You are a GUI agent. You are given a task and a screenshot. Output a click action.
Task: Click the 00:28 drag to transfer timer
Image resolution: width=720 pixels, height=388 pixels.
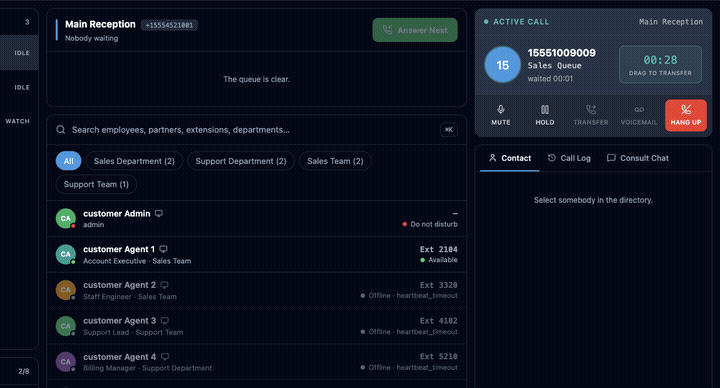point(660,64)
